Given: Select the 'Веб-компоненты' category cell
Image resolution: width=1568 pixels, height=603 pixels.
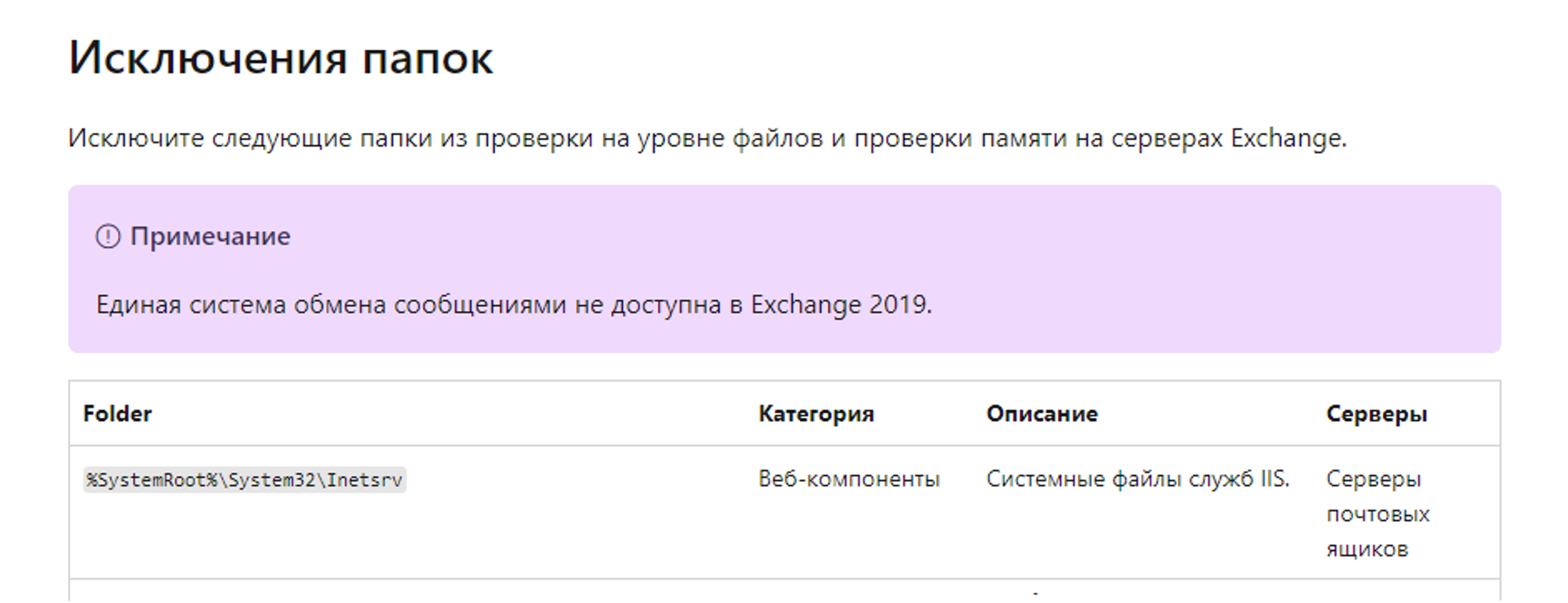Looking at the screenshot, I should (x=848, y=480).
